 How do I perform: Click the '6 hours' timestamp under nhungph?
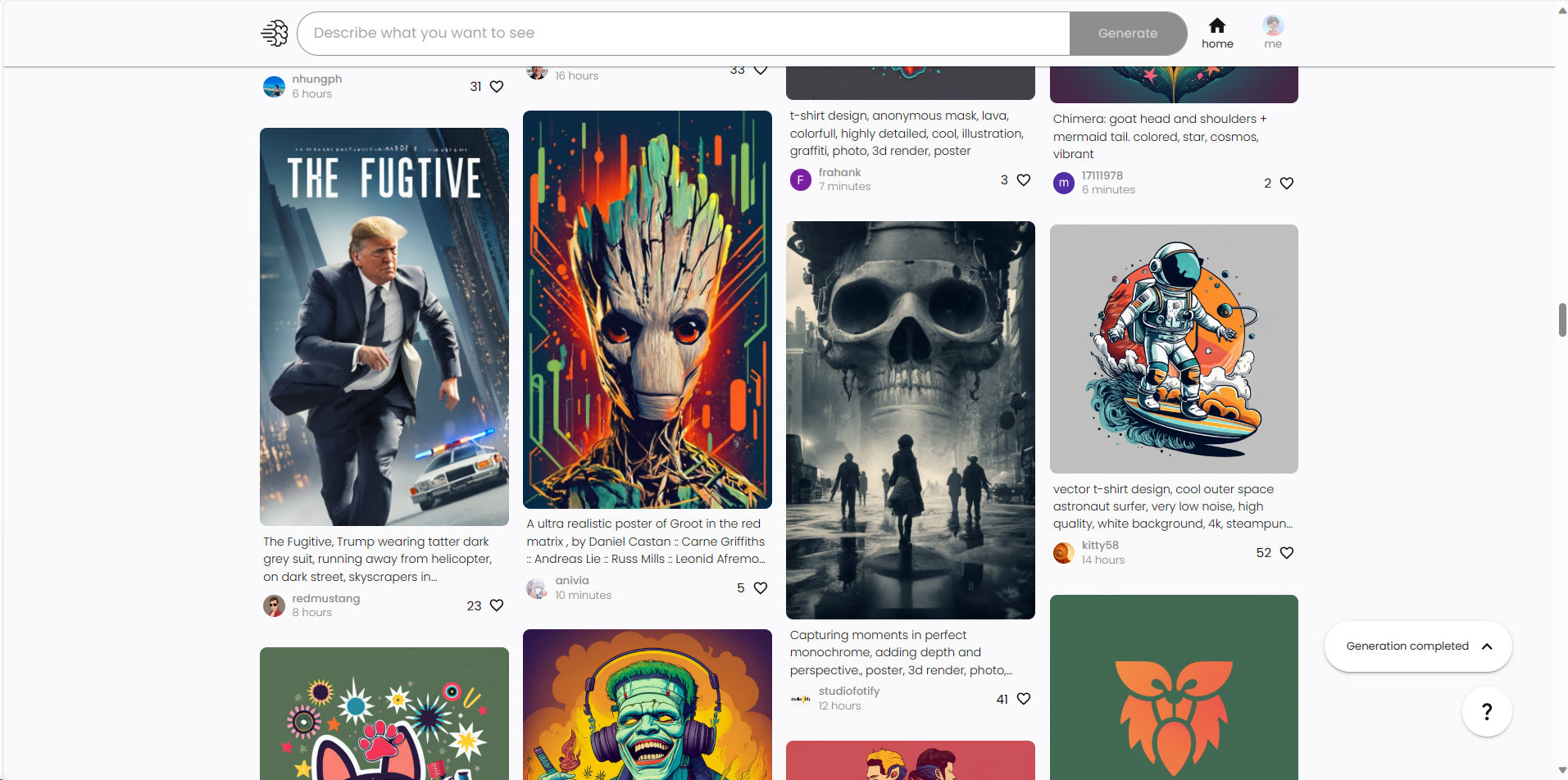[x=312, y=93]
